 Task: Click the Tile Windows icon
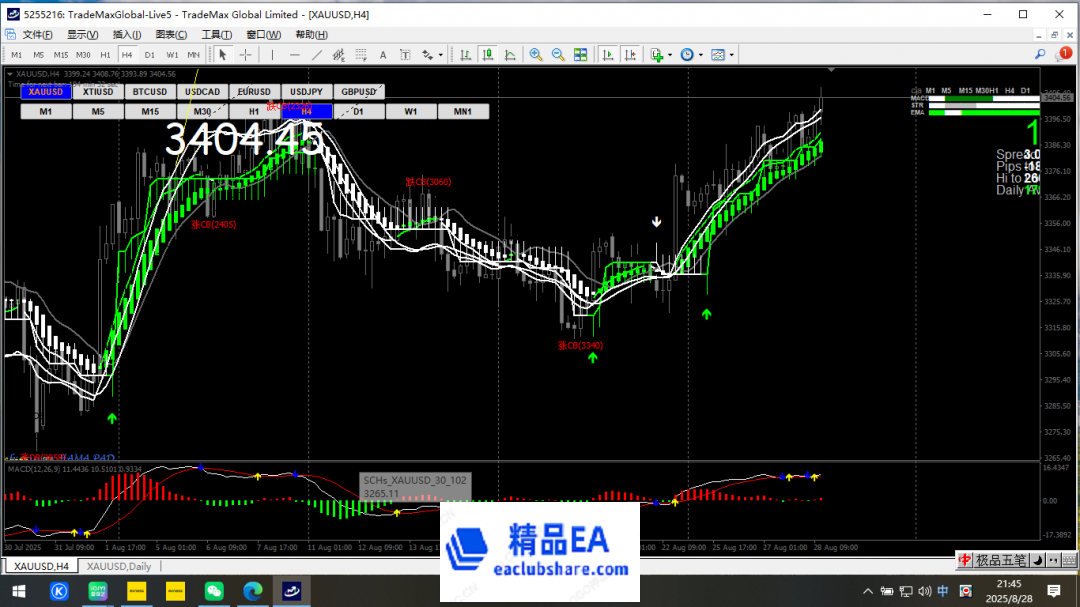click(x=581, y=54)
